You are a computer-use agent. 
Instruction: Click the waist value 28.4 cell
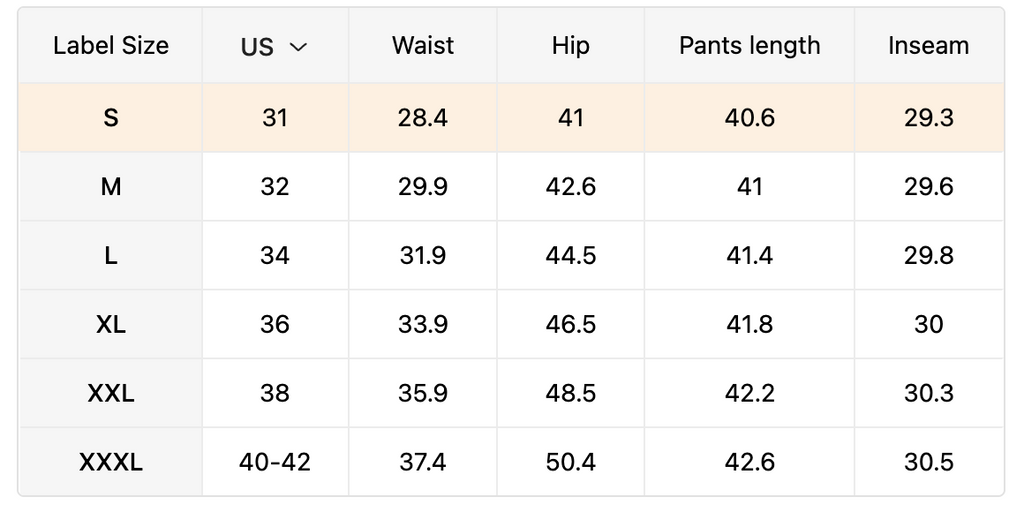coord(423,118)
